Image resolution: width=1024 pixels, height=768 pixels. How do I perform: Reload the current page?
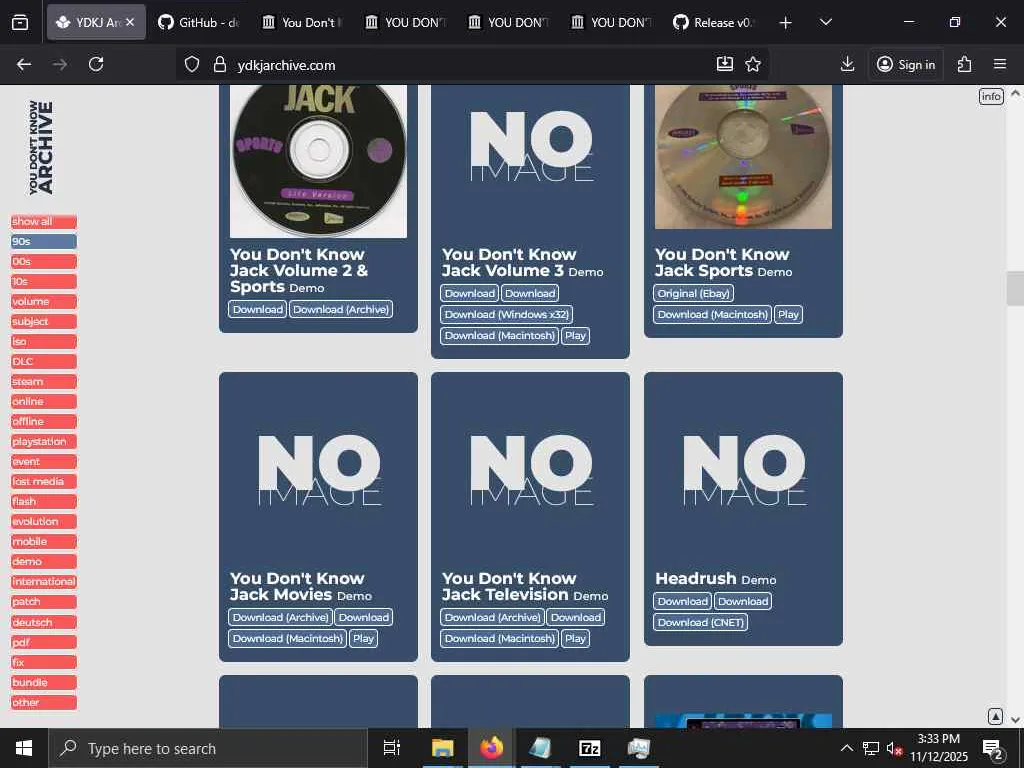pyautogui.click(x=96, y=64)
